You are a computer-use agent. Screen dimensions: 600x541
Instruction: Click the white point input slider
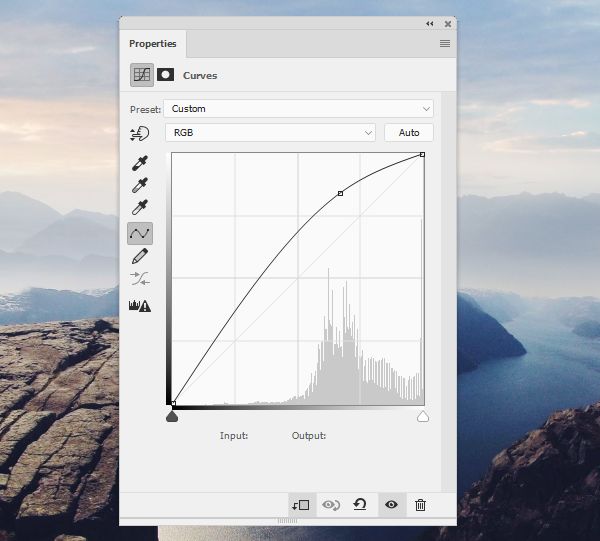click(423, 416)
